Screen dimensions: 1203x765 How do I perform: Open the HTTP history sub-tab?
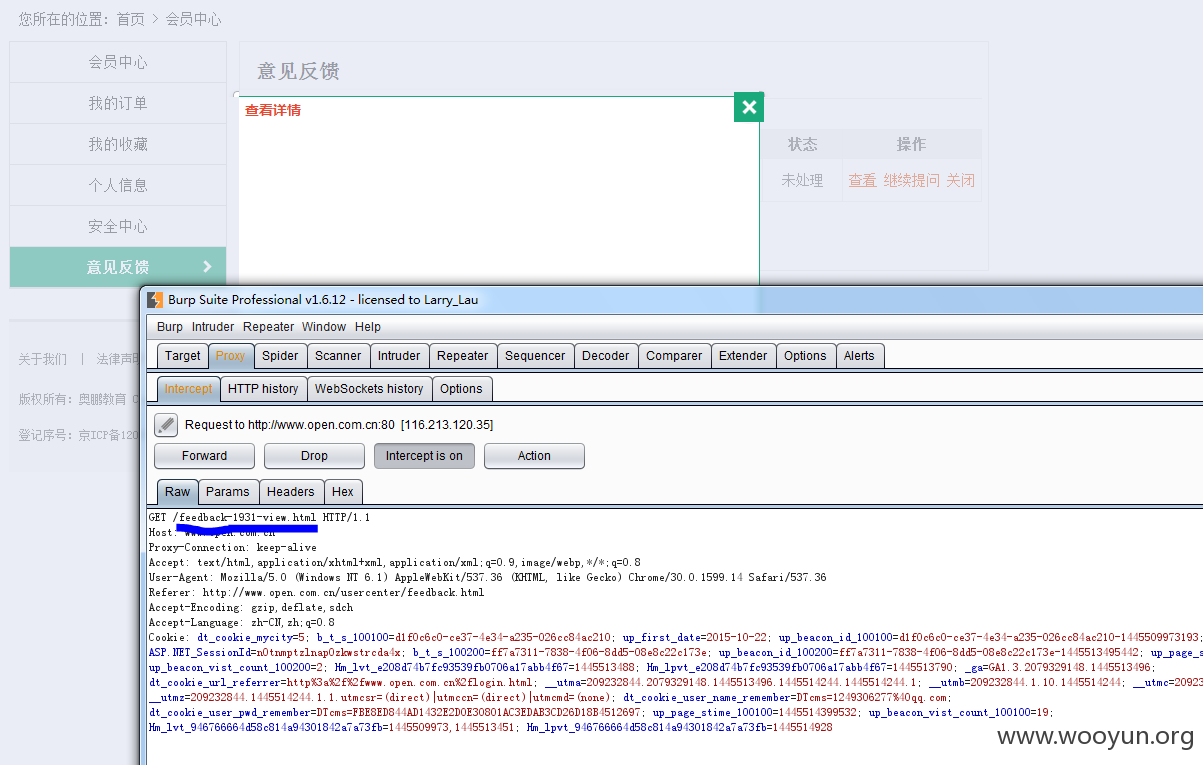coord(263,389)
